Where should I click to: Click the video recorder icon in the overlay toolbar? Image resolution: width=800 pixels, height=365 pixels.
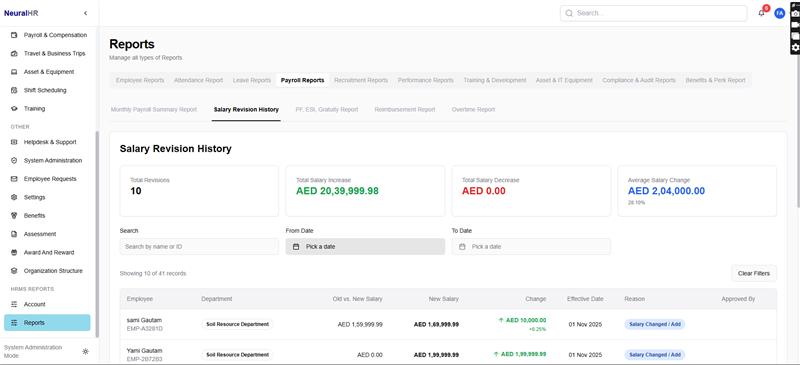(x=795, y=25)
